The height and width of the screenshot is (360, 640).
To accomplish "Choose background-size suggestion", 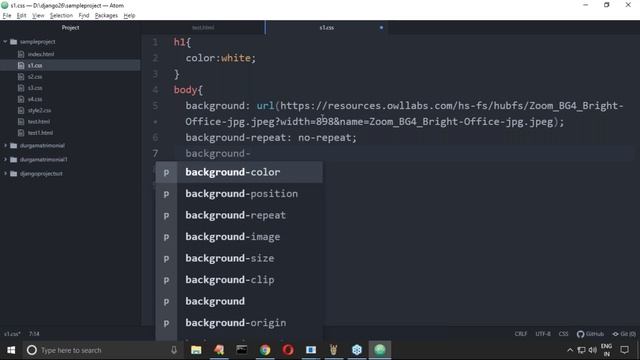I will coord(239,258).
